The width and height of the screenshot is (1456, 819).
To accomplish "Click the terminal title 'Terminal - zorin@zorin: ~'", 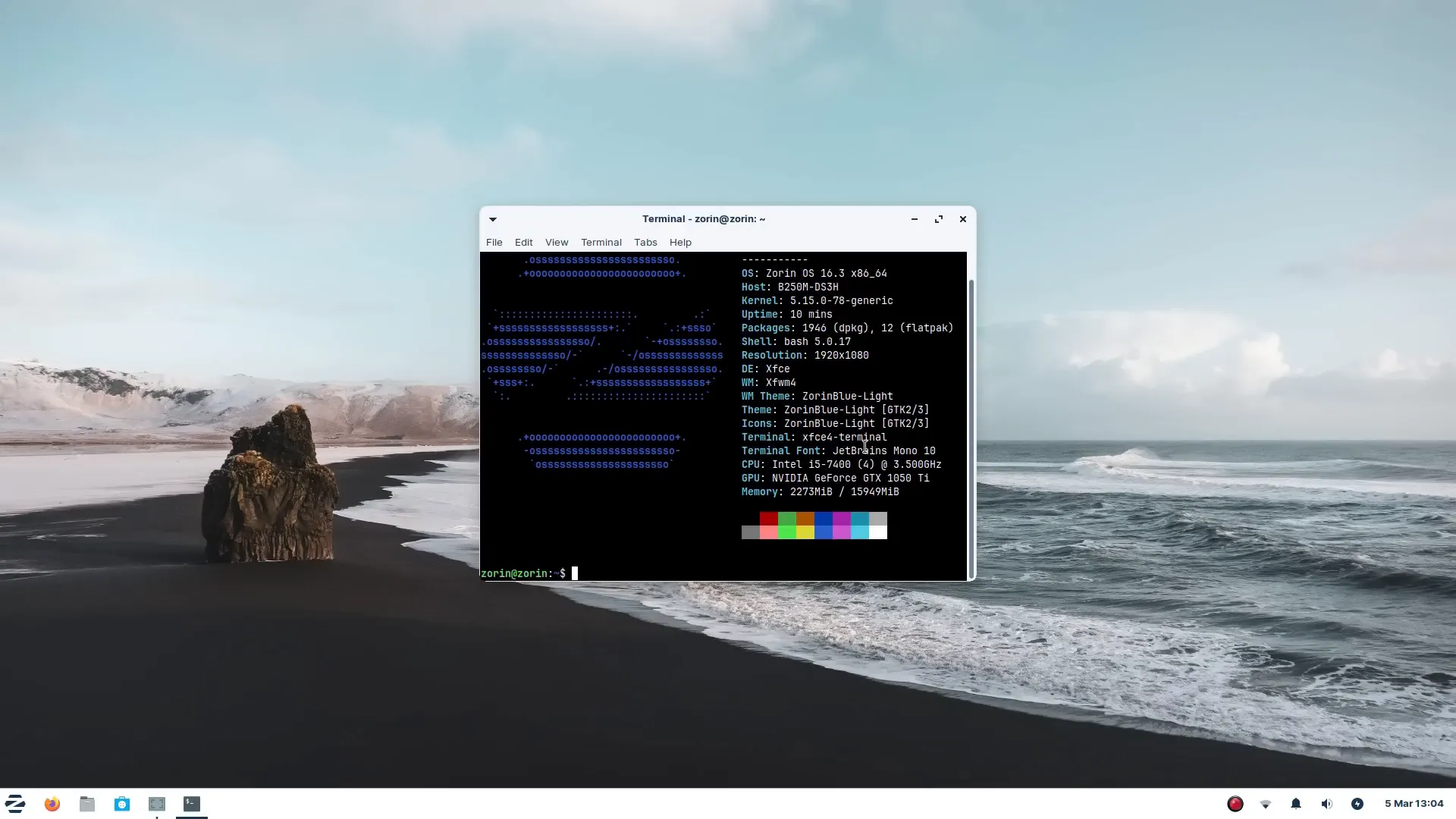I will pos(704,219).
